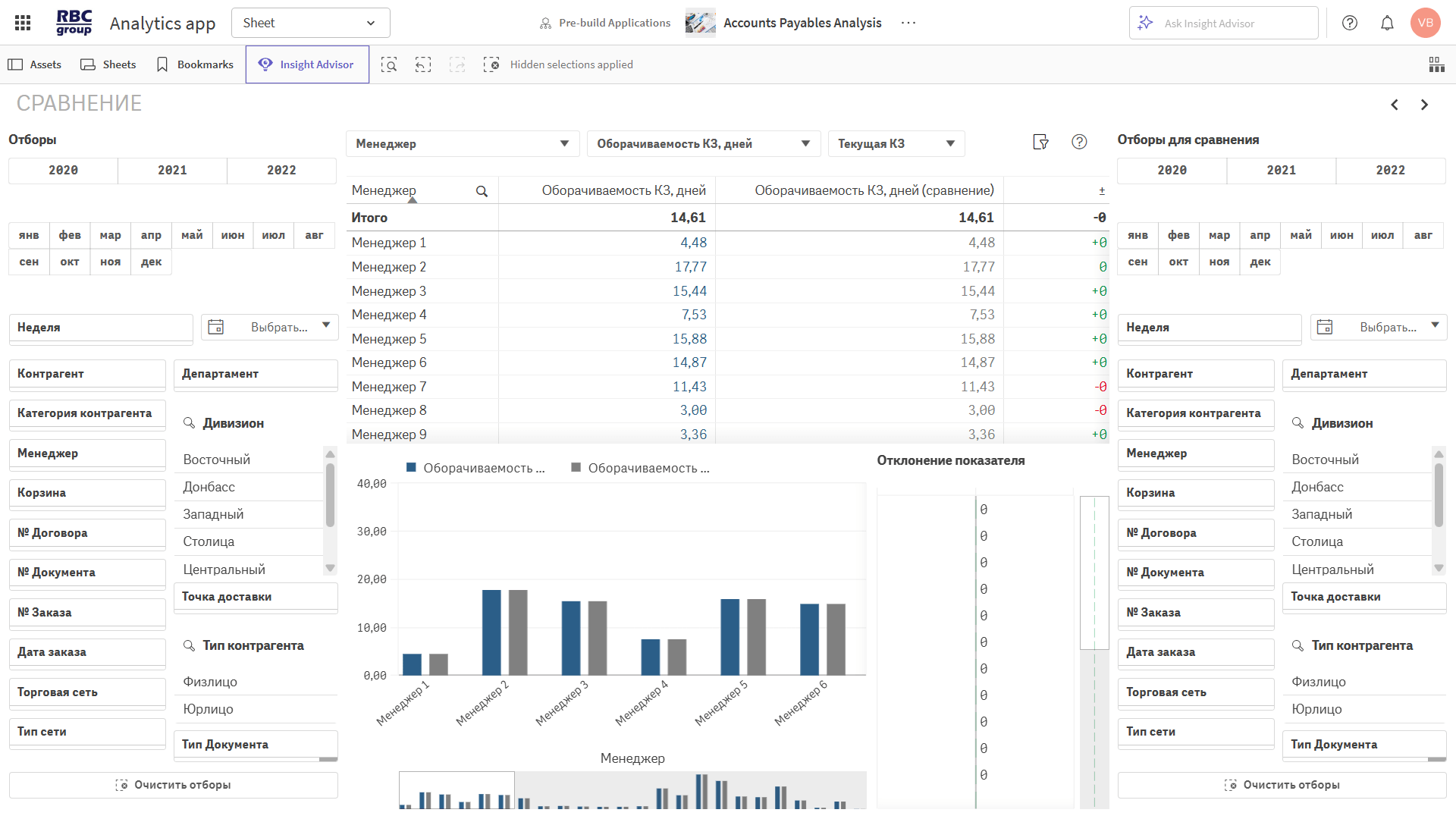This screenshot has height=819, width=1456.
Task: Click the smart search selections icon
Action: (x=389, y=64)
